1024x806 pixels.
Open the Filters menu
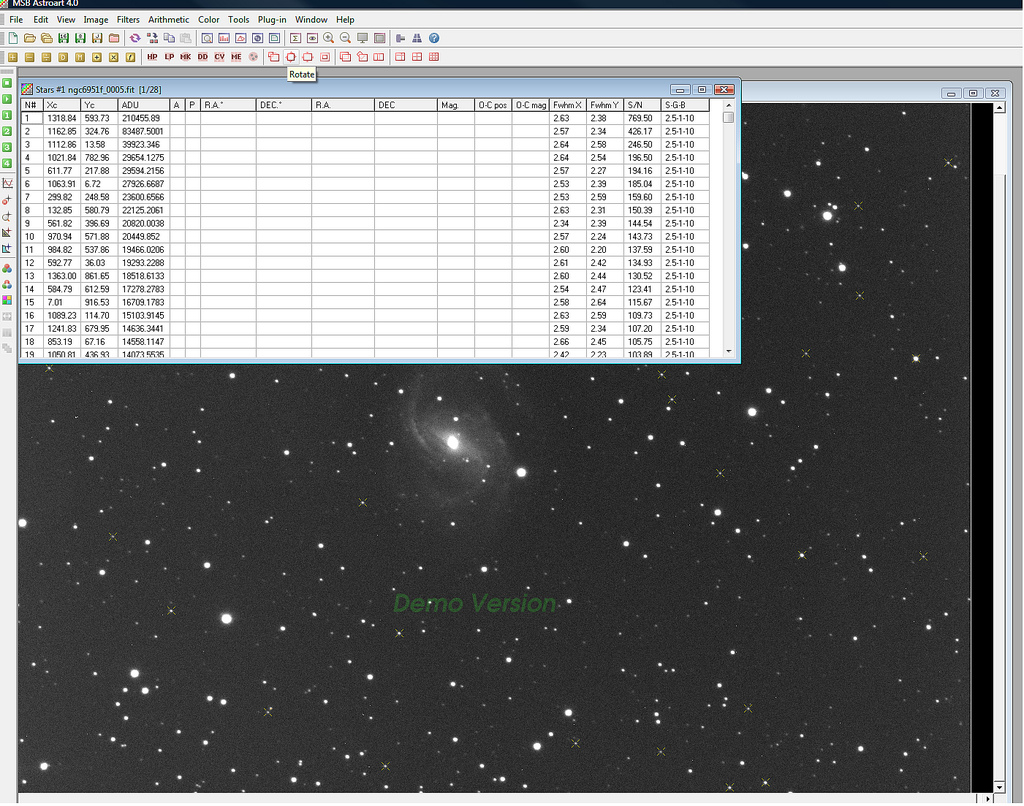tap(128, 20)
